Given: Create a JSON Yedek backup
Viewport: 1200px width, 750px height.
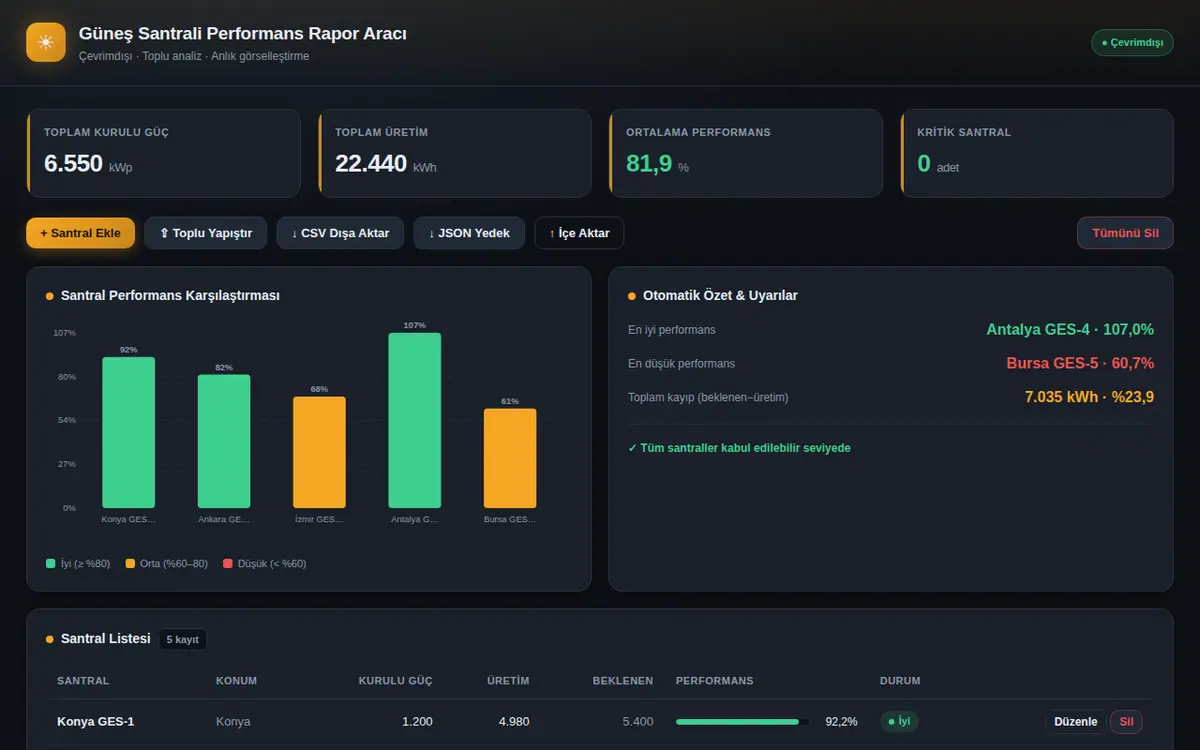Looking at the screenshot, I should (x=469, y=233).
